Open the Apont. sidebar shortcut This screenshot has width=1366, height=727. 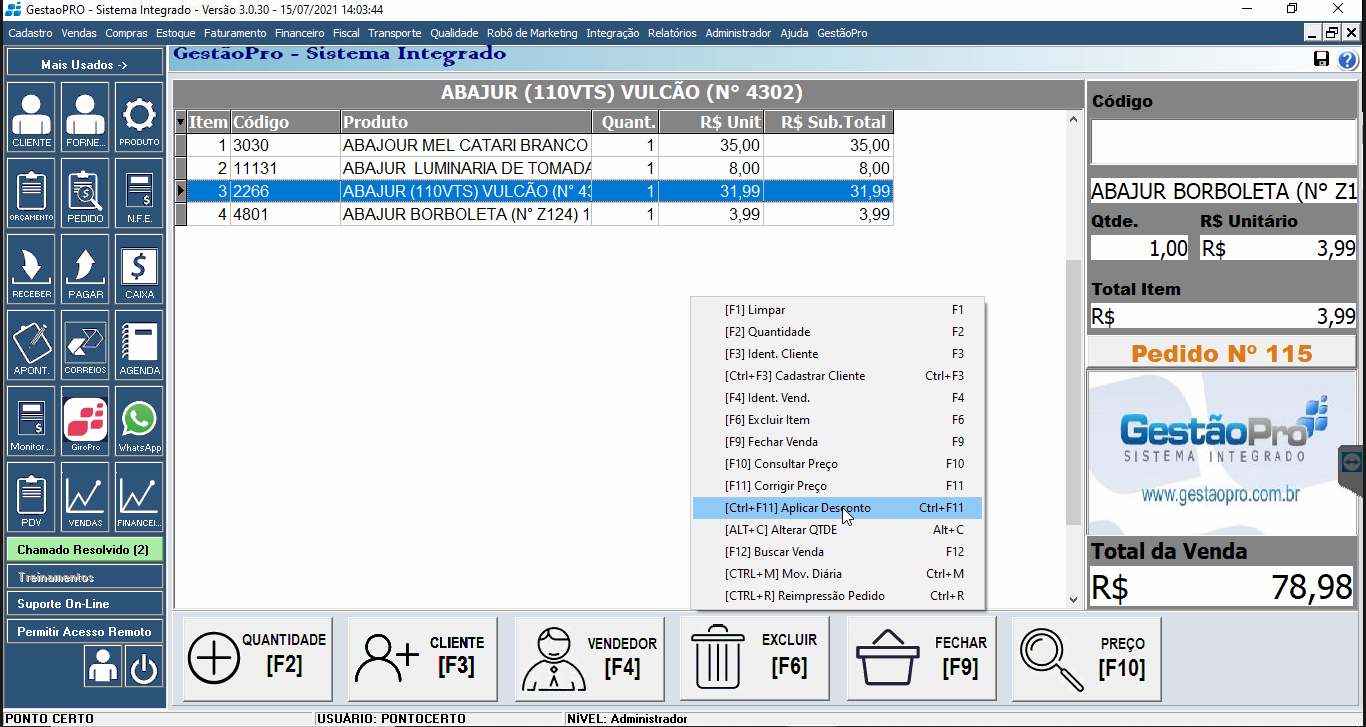[33, 345]
